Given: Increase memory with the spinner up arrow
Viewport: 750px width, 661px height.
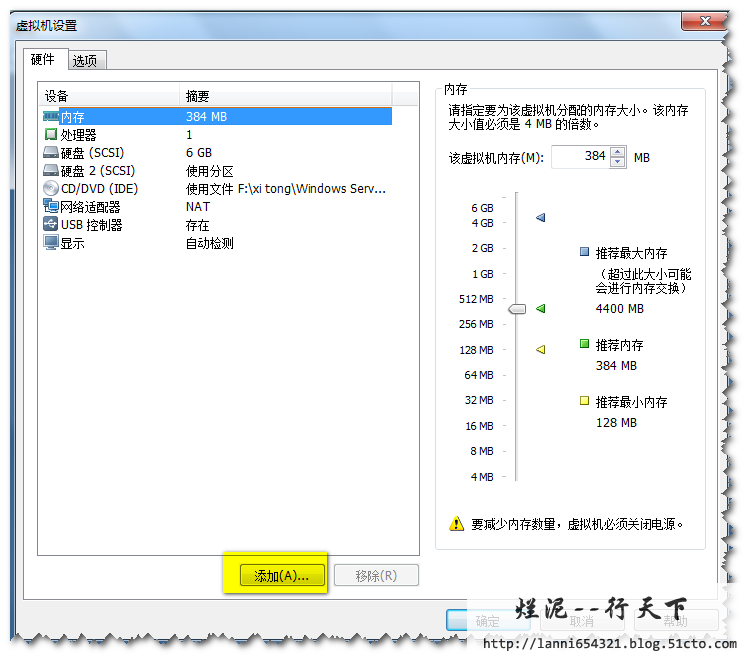Looking at the screenshot, I should (618, 153).
